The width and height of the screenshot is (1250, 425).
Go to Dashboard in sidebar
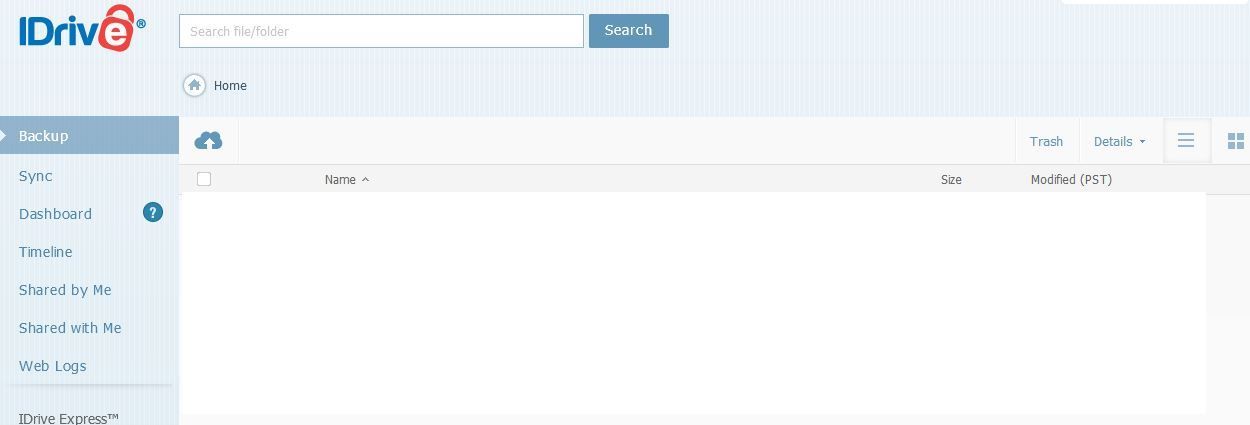(55, 214)
